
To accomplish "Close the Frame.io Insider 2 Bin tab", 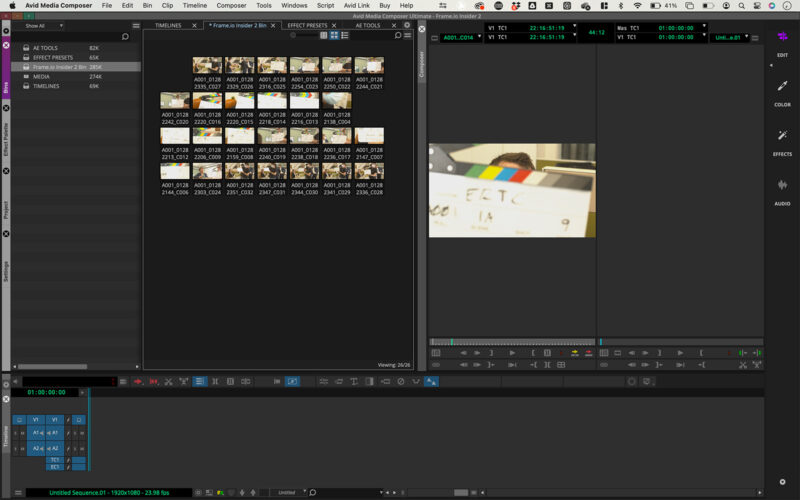I will coord(273,26).
